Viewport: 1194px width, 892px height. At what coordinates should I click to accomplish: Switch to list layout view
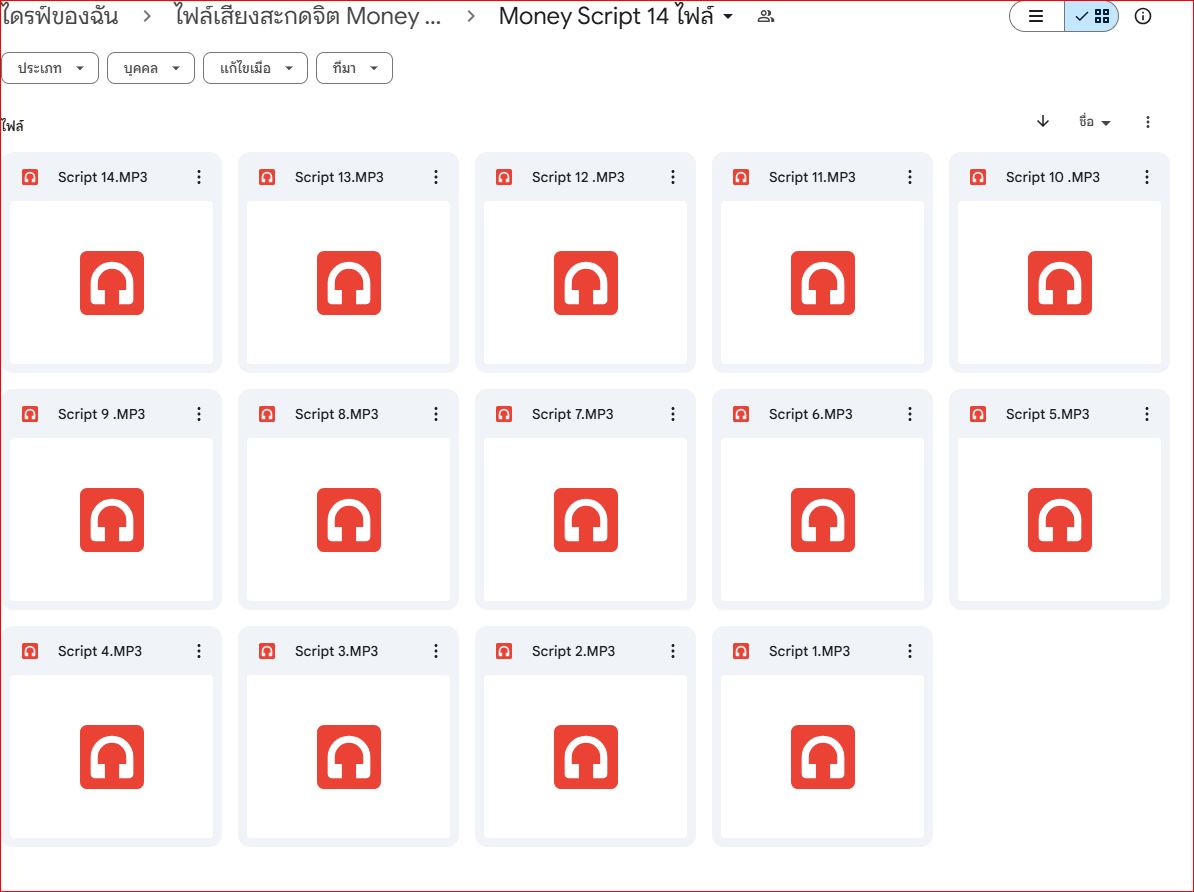[1036, 16]
